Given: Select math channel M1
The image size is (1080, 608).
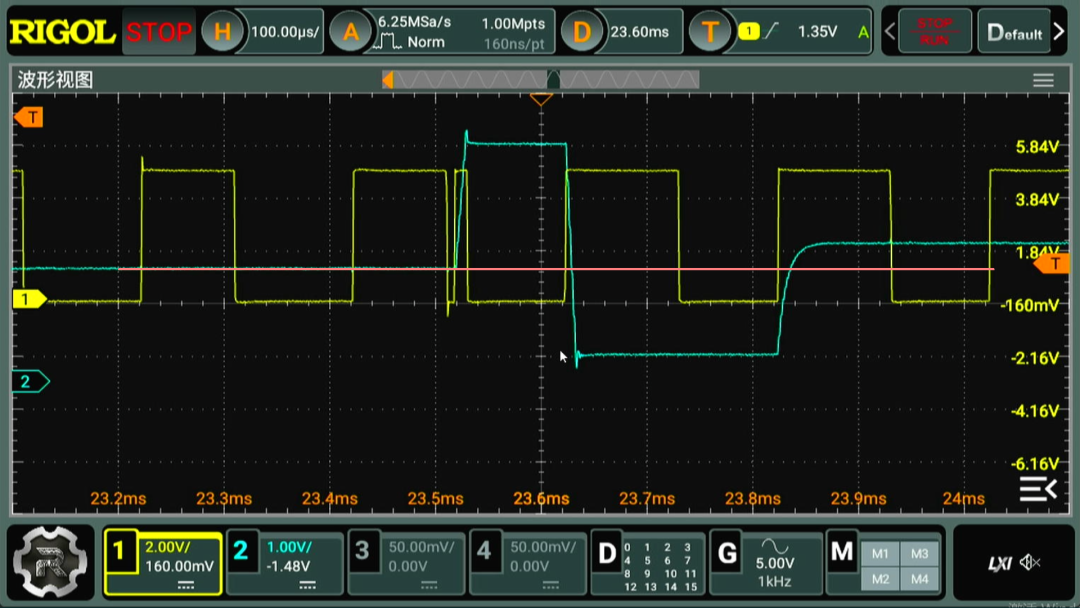Looking at the screenshot, I should [x=880, y=554].
